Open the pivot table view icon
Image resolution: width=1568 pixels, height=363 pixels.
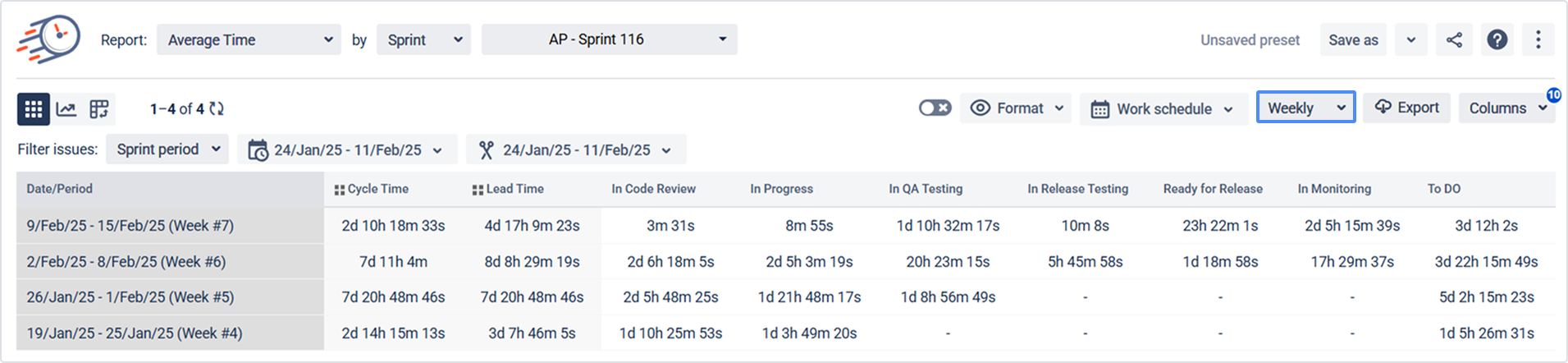[99, 108]
